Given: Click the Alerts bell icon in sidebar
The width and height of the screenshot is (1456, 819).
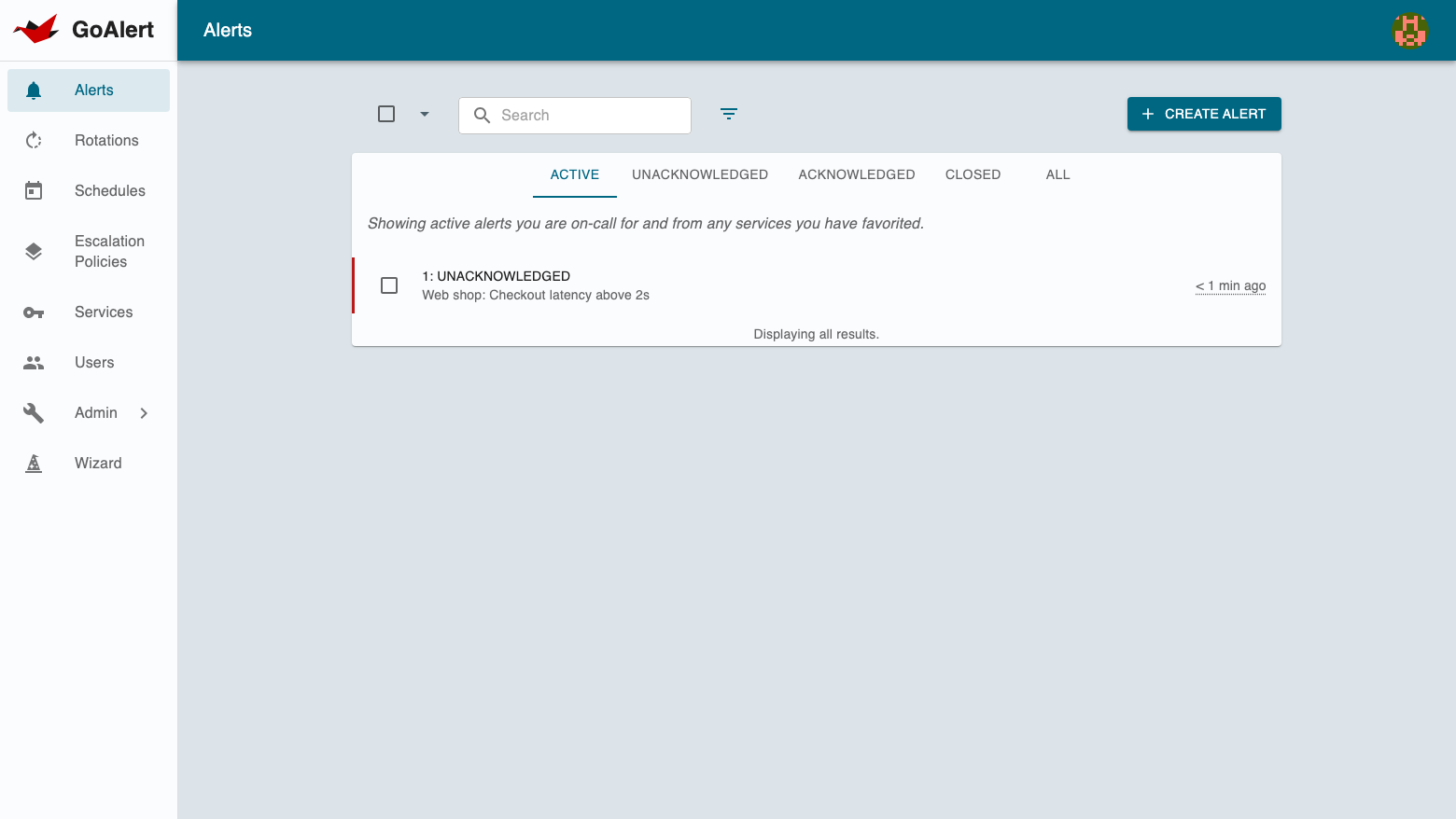Looking at the screenshot, I should pyautogui.click(x=34, y=90).
